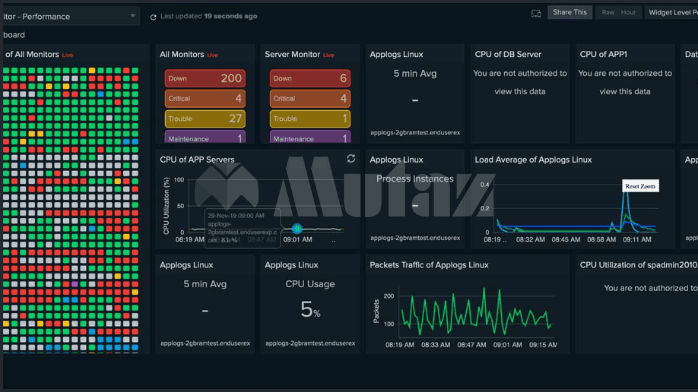
Task: Click the Process Instances label
Action: [x=414, y=179]
